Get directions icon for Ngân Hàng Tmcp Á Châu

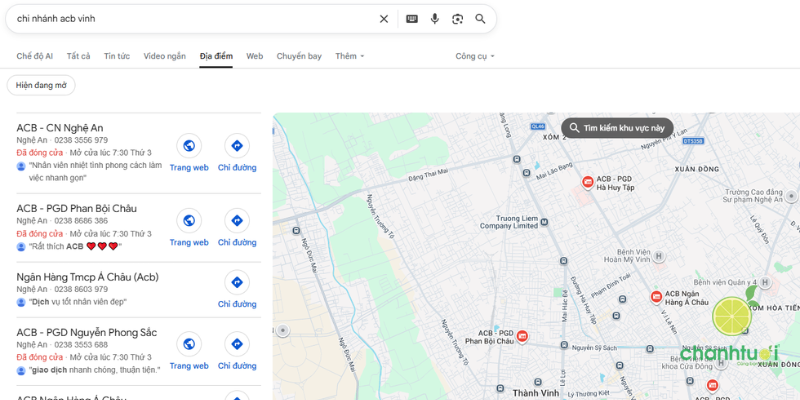tap(237, 282)
